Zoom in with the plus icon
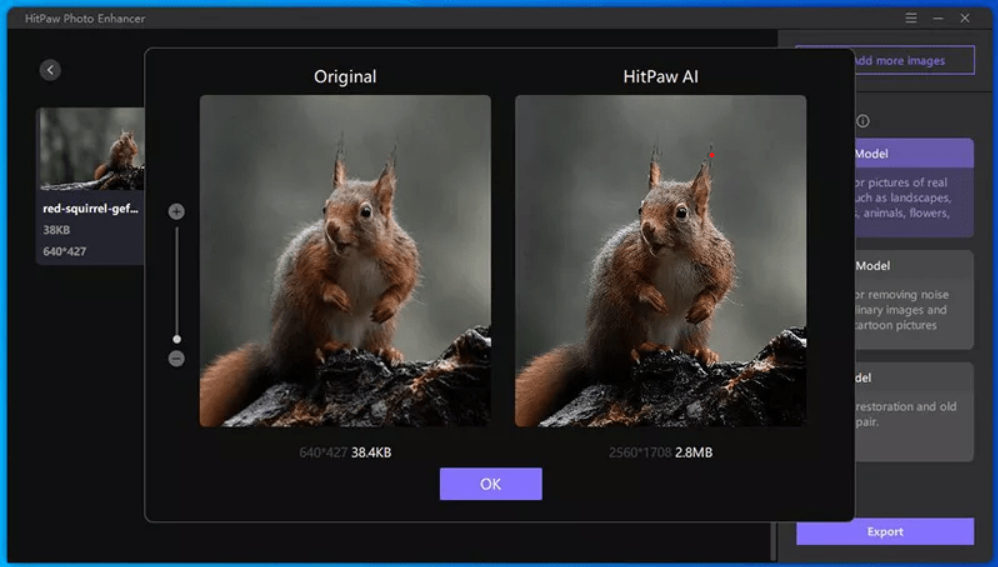This screenshot has height=567, width=998. point(176,211)
